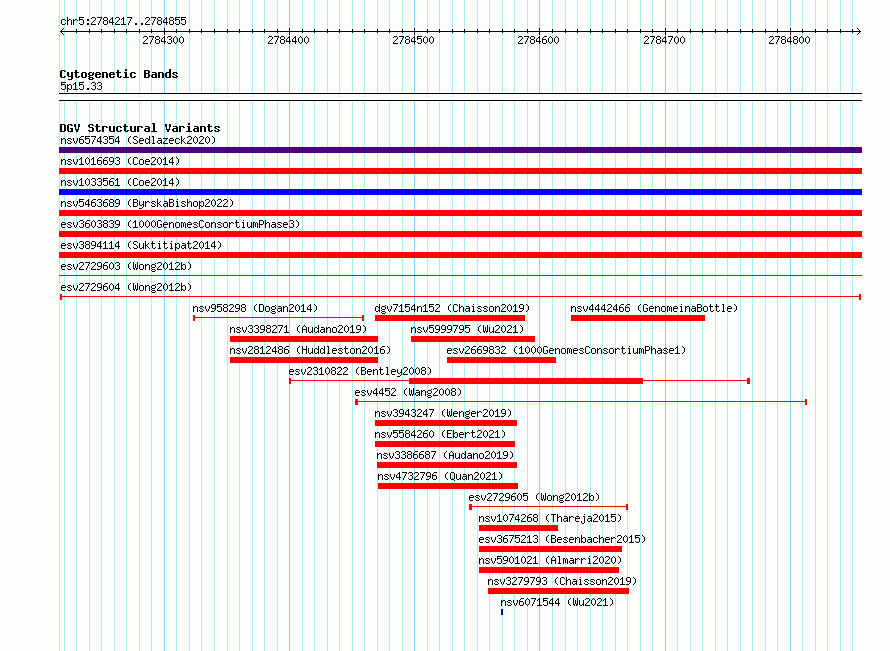
Task: Click ruler position 2784800
Action: (789, 40)
